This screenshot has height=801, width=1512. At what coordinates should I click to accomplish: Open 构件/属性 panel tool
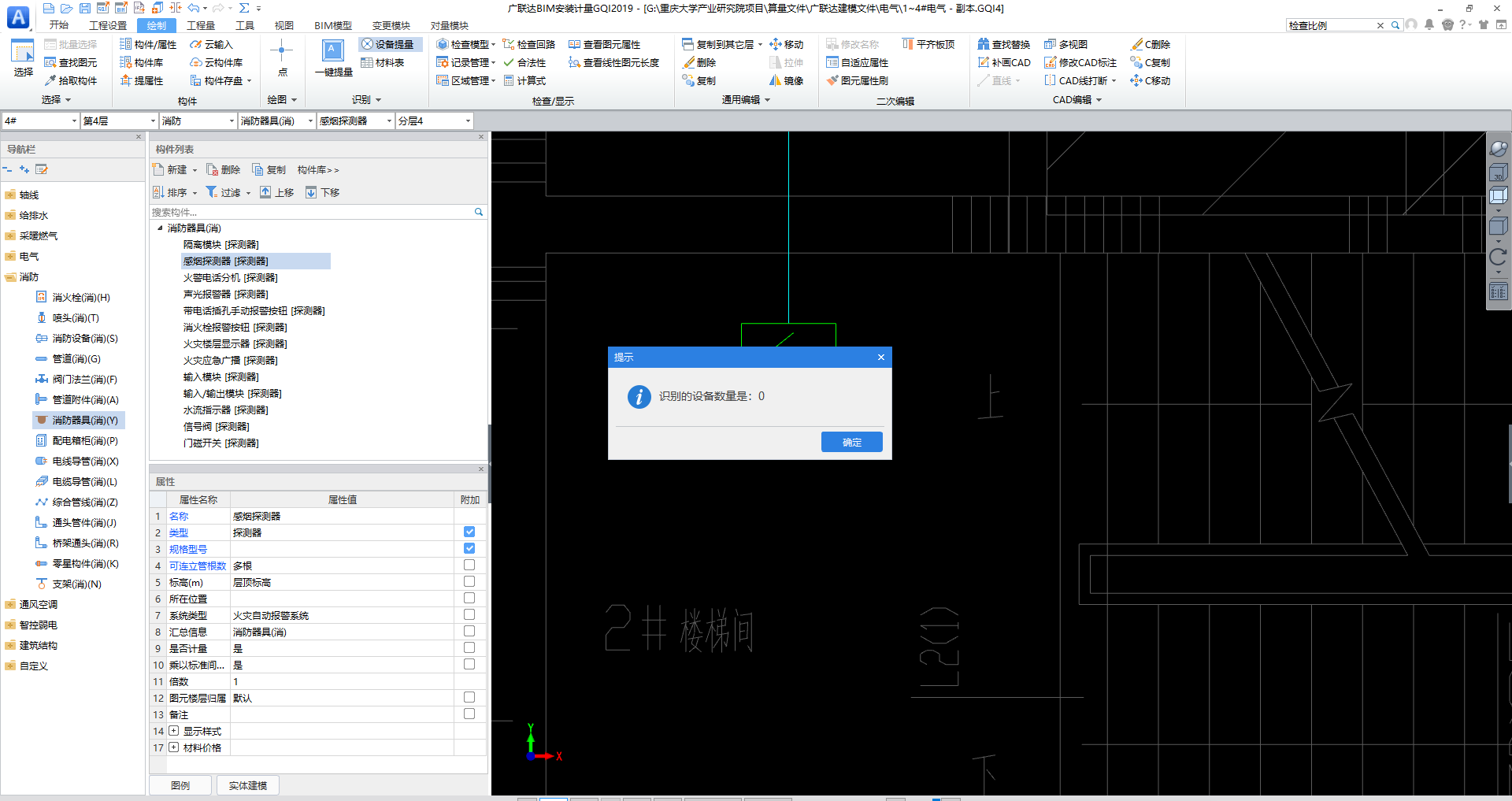point(148,45)
